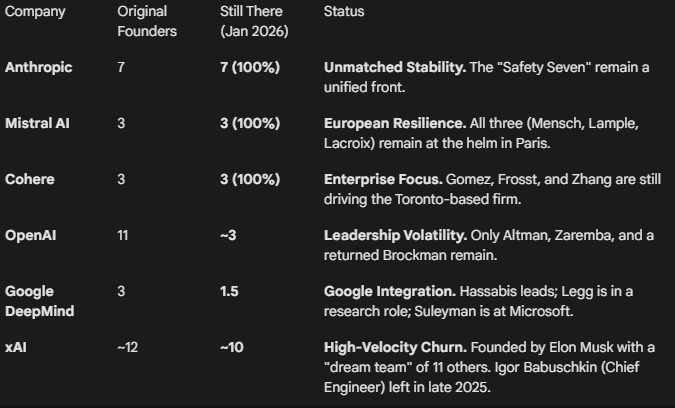
Task: Select the Google DeepMind company cell
Action: [x=40, y=300]
